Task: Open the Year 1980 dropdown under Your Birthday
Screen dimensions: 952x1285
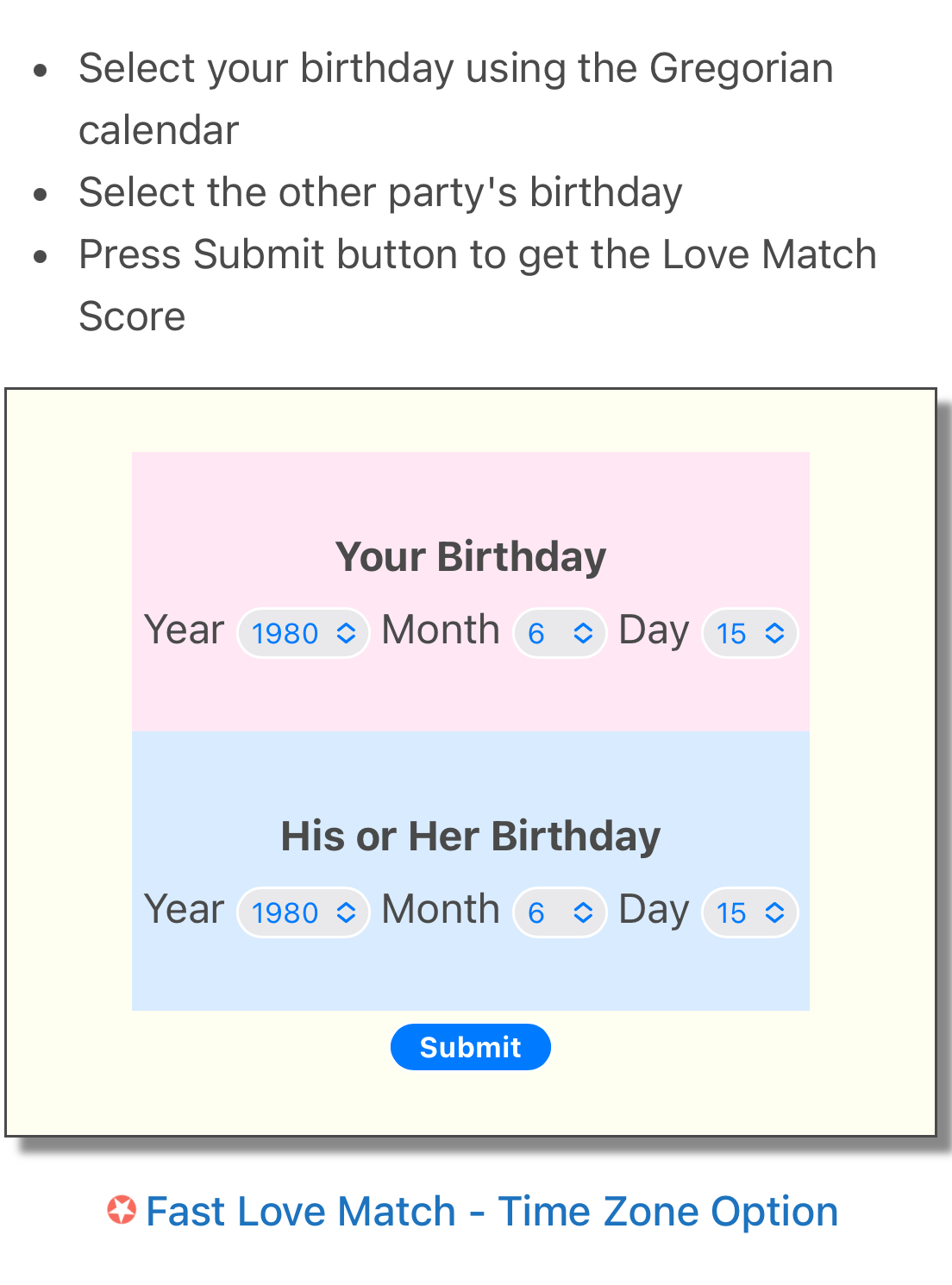Action: (x=304, y=633)
